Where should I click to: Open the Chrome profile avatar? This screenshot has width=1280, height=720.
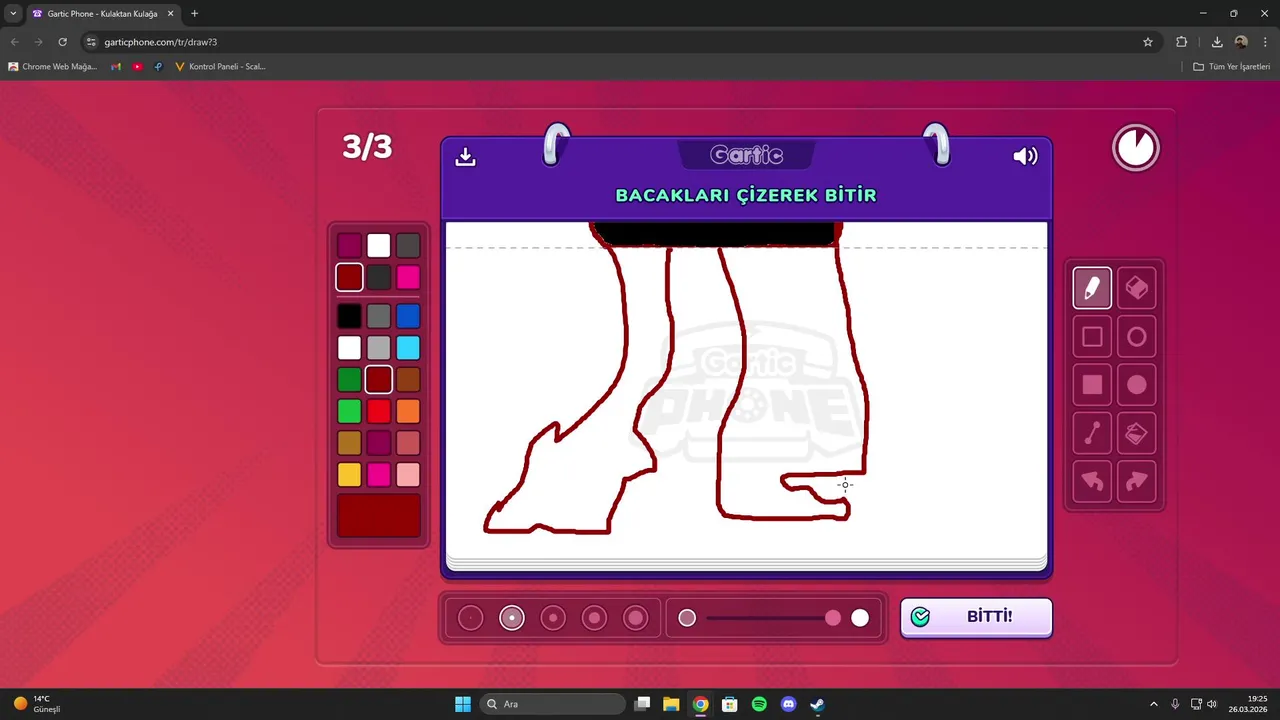tap(1241, 42)
